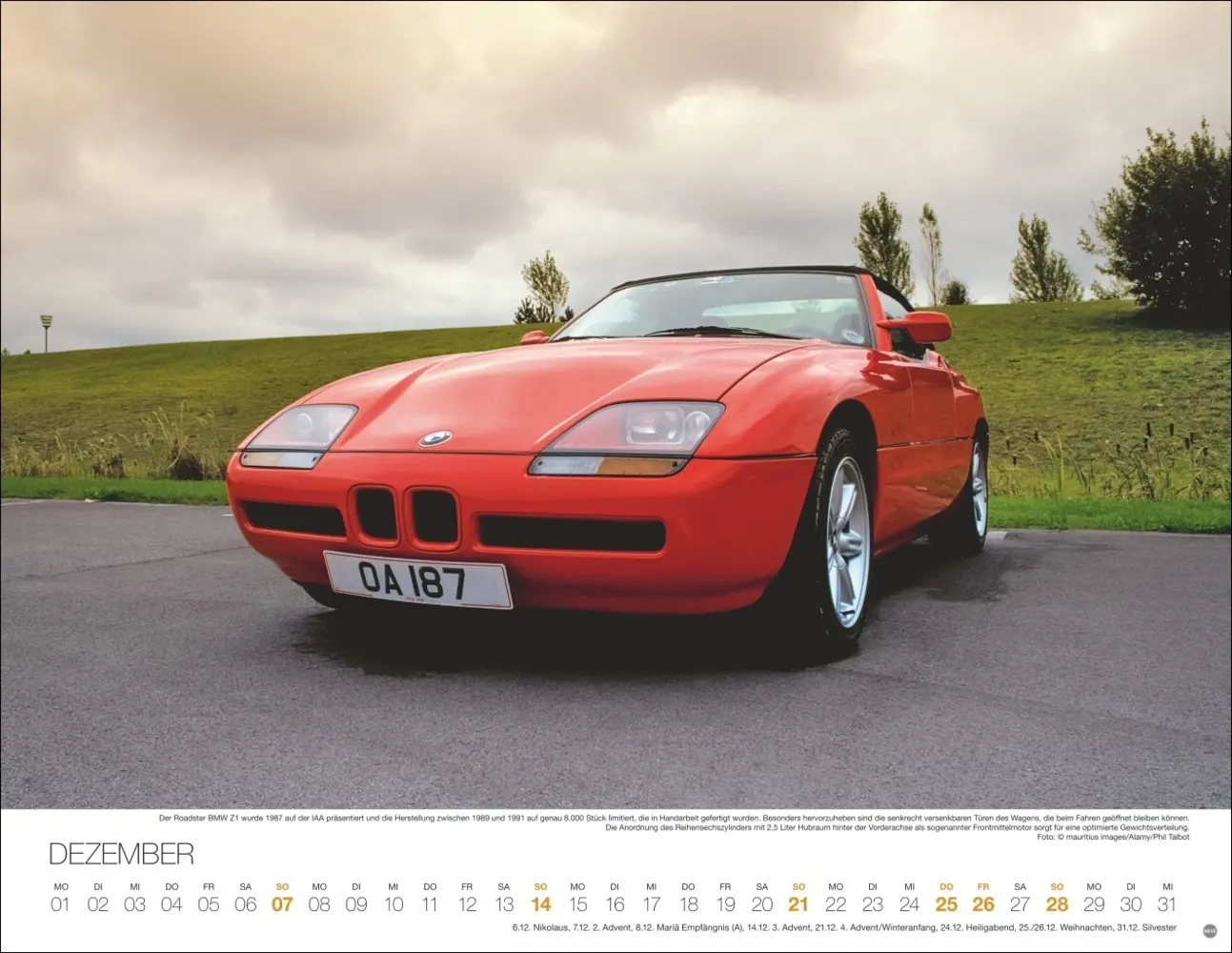Image resolution: width=1232 pixels, height=953 pixels.
Task: Select date 17 in the calendar row
Action: click(x=652, y=904)
